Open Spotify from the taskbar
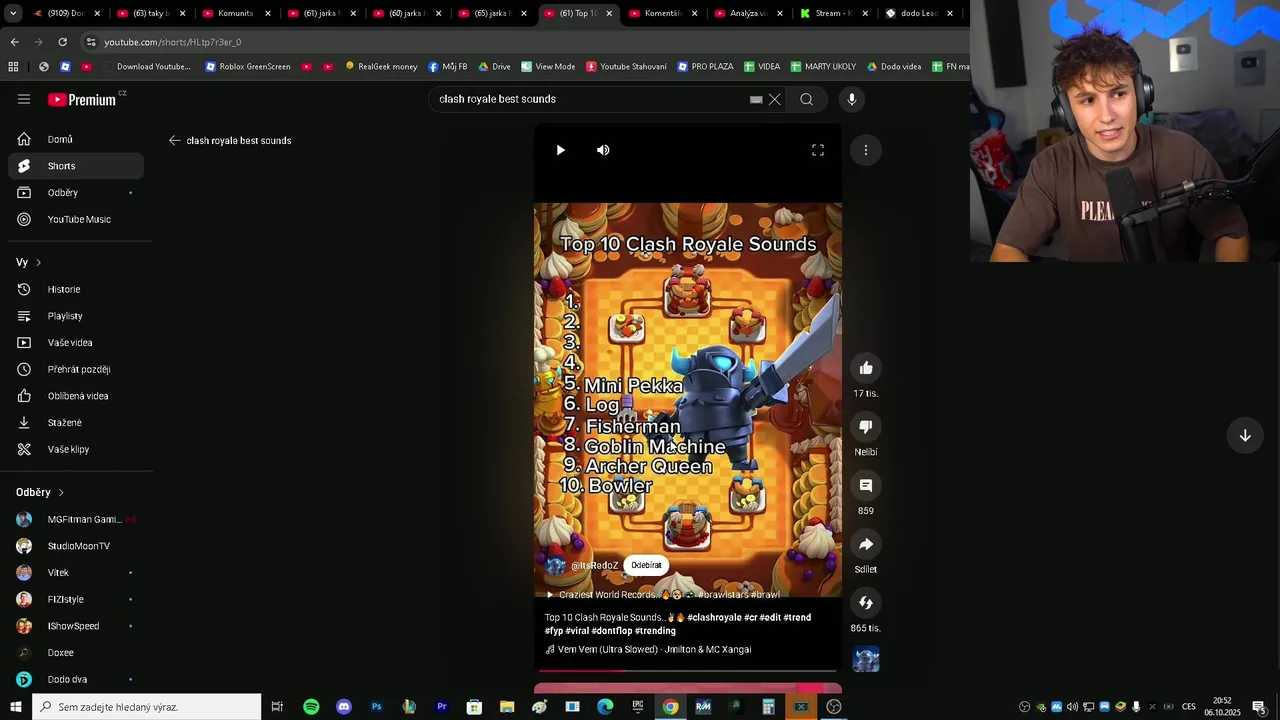 (311, 707)
